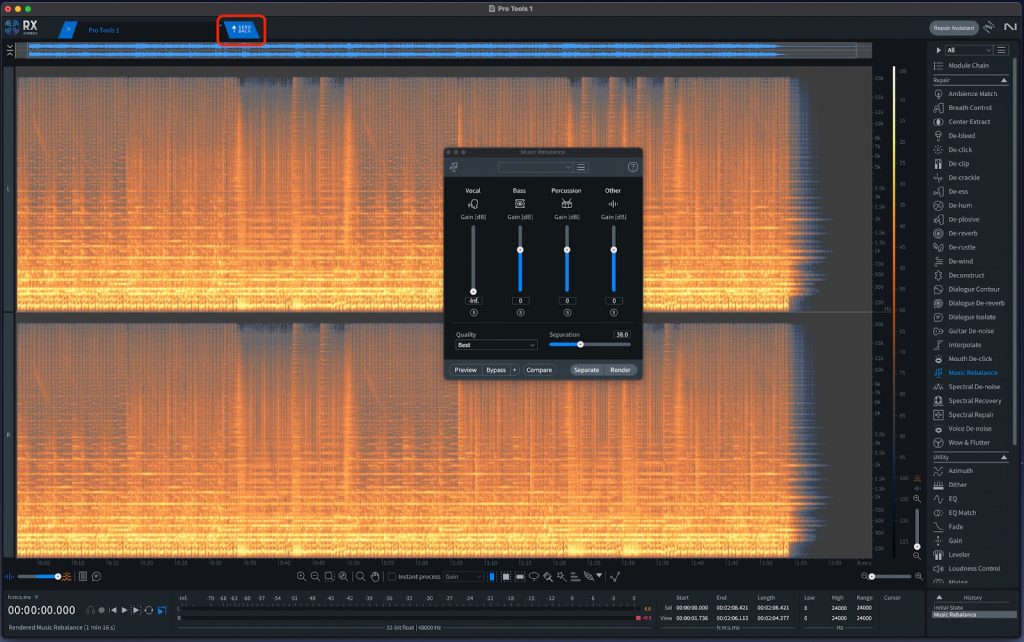Viewport: 1024px width, 642px height.
Task: Toggle Bypass in the Music Rebalance window
Action: 496,368
